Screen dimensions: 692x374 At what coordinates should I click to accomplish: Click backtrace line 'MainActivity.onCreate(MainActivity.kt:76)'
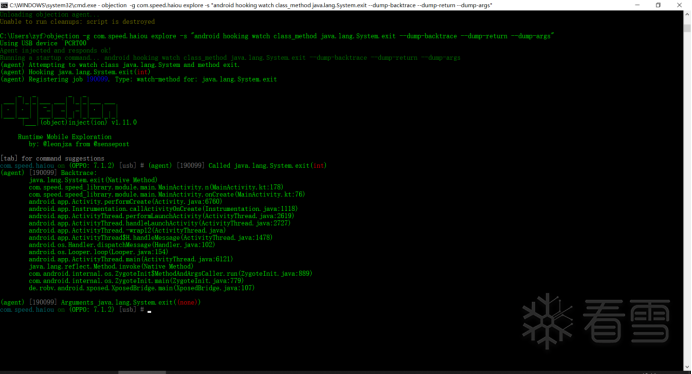[x=167, y=194]
